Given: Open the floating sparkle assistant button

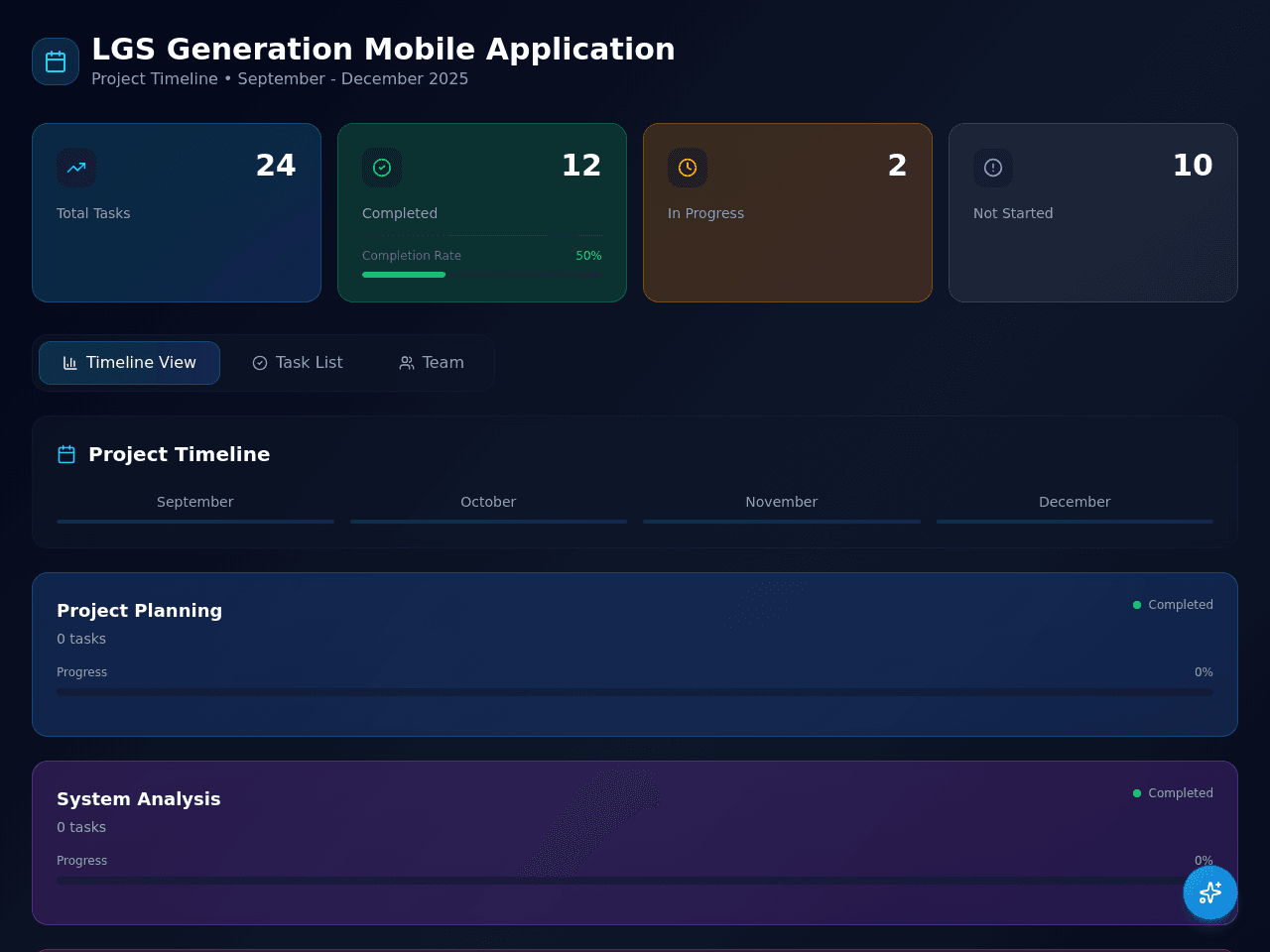Looking at the screenshot, I should (1210, 892).
